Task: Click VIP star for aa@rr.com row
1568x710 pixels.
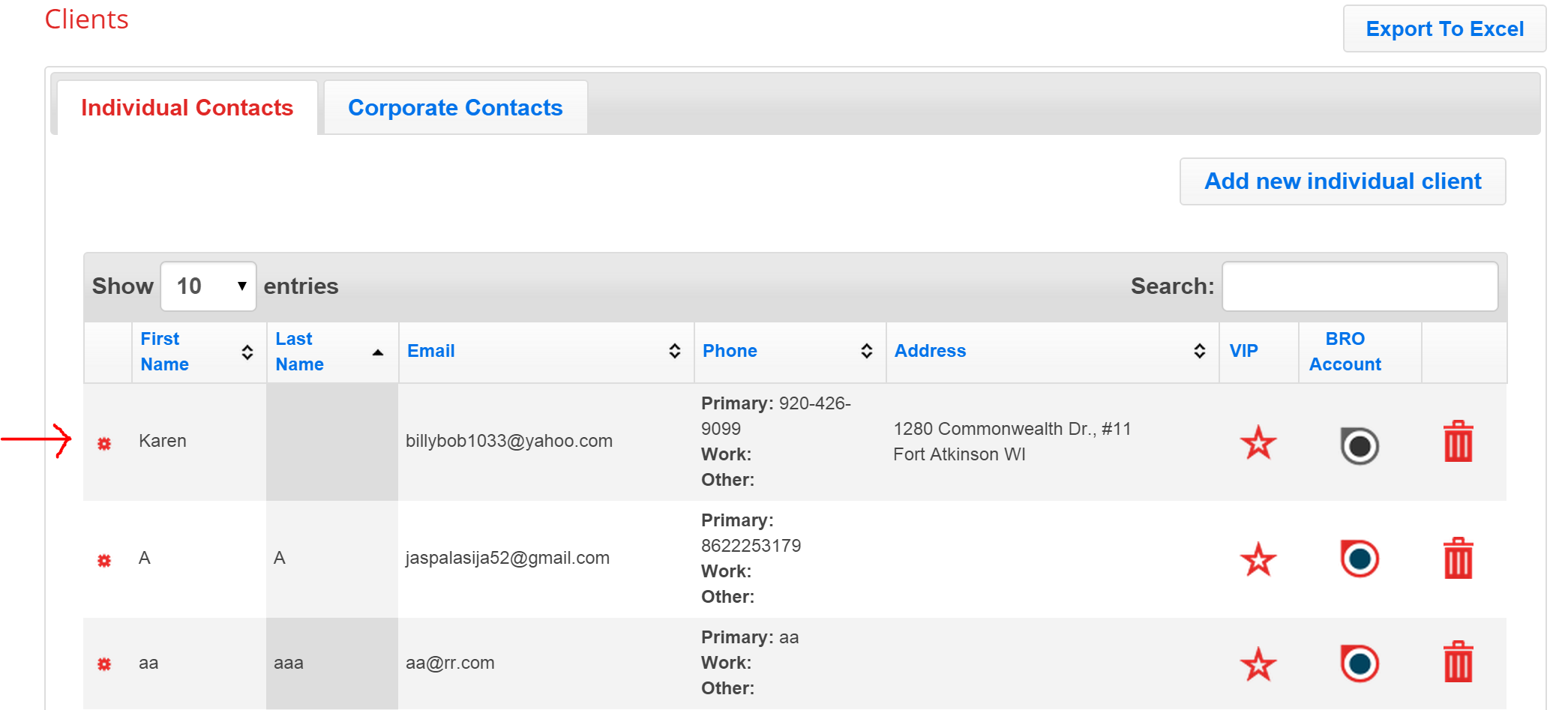Action: [1258, 664]
